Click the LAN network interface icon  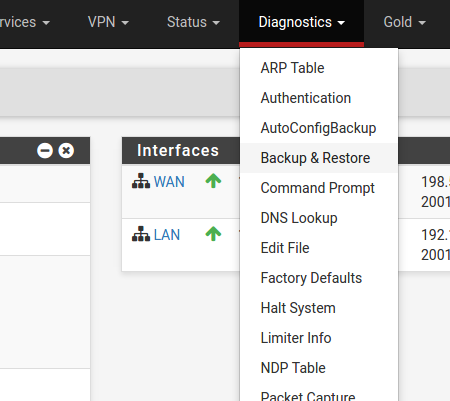click(141, 234)
